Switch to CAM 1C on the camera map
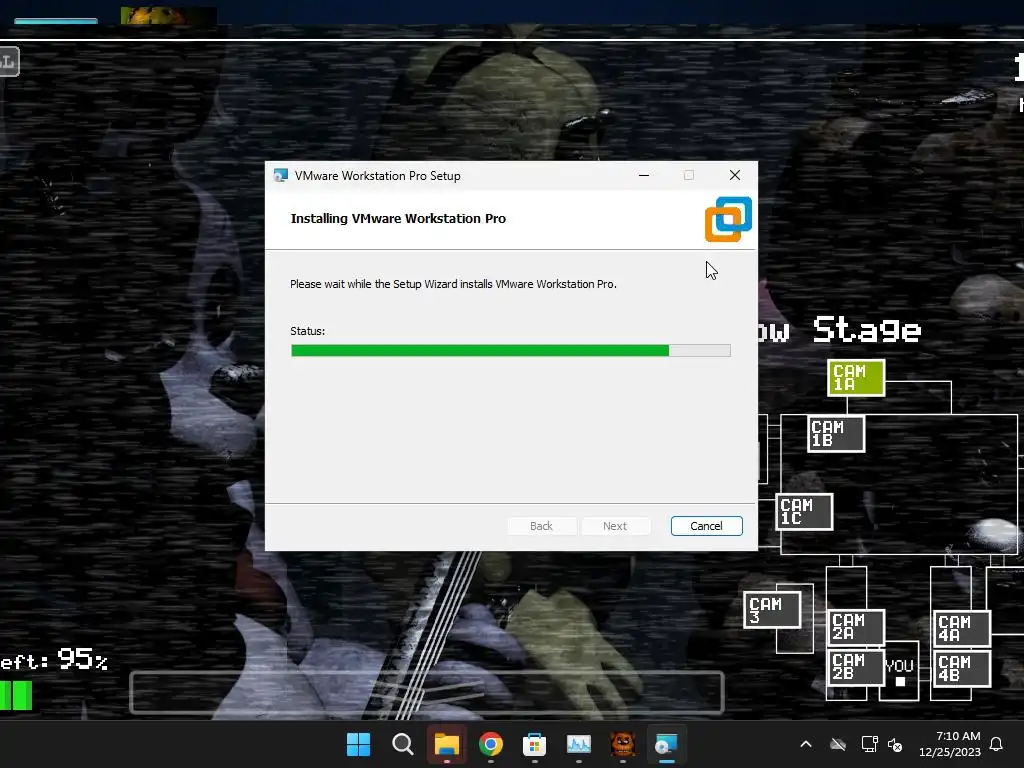Screen dimensions: 1024x768 click(805, 511)
